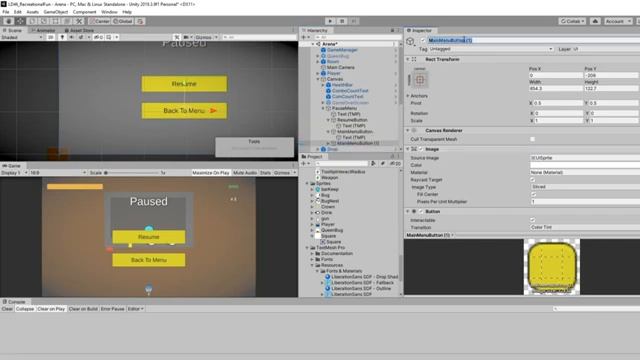
Task: Click the anchor presets icon
Action: pyautogui.click(x=420, y=80)
